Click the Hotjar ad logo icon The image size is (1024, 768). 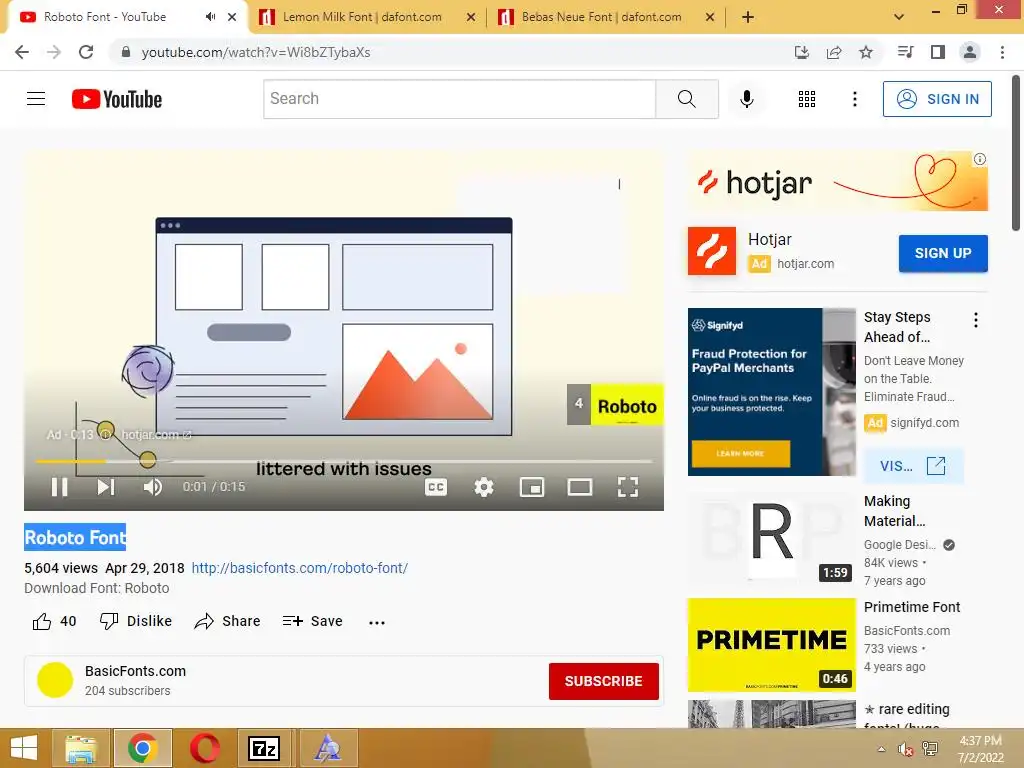tap(712, 251)
